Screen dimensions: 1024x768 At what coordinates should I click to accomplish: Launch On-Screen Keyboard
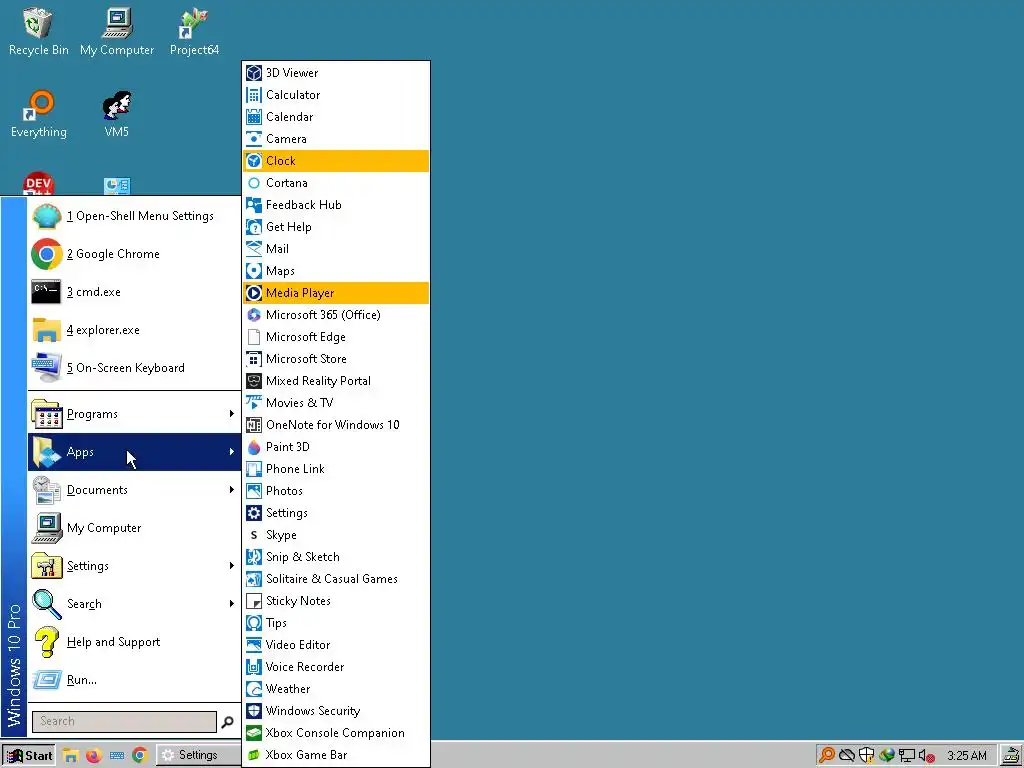coord(135,368)
